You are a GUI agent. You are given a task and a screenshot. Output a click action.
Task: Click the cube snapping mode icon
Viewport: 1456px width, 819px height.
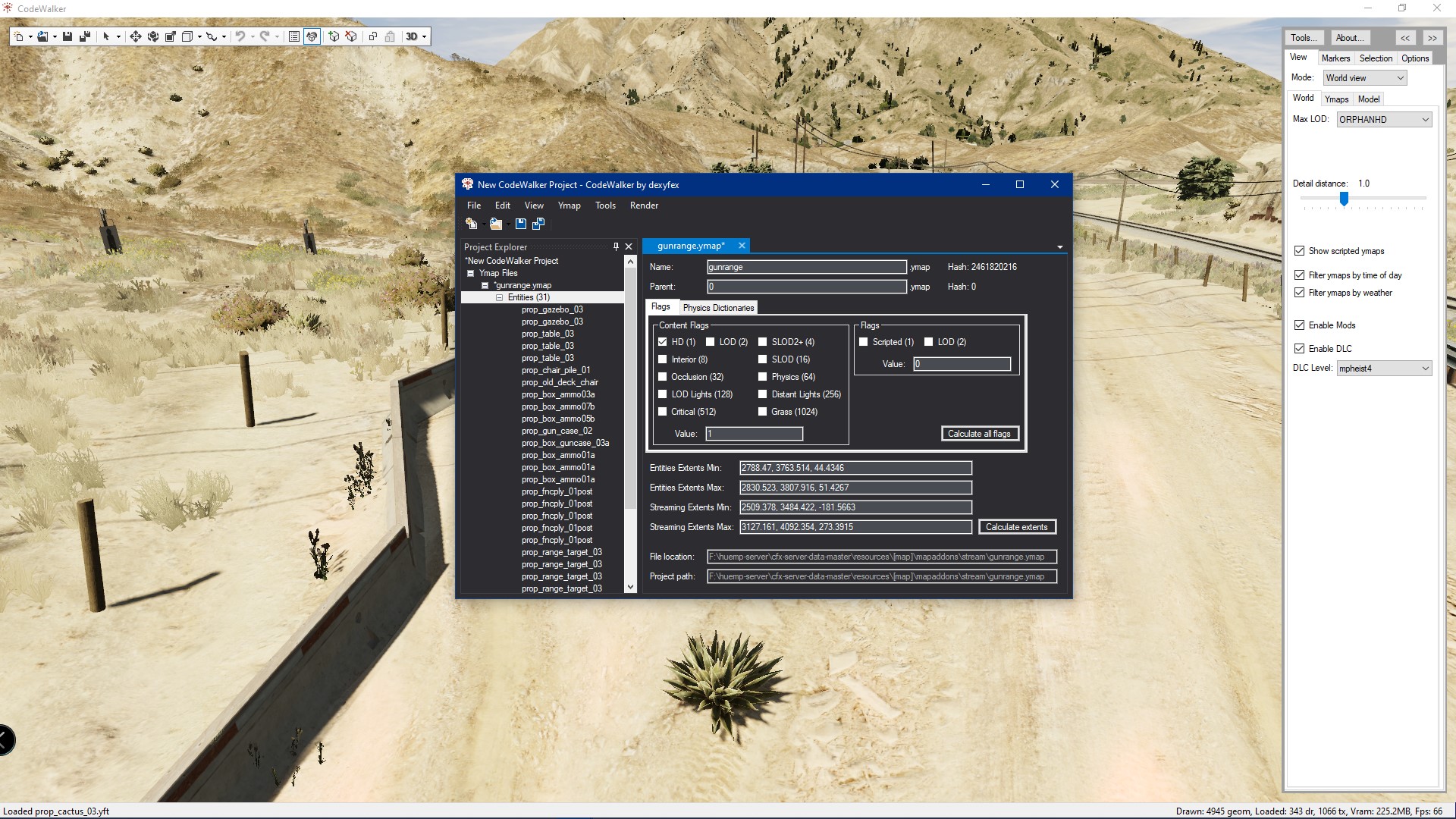pos(187,36)
